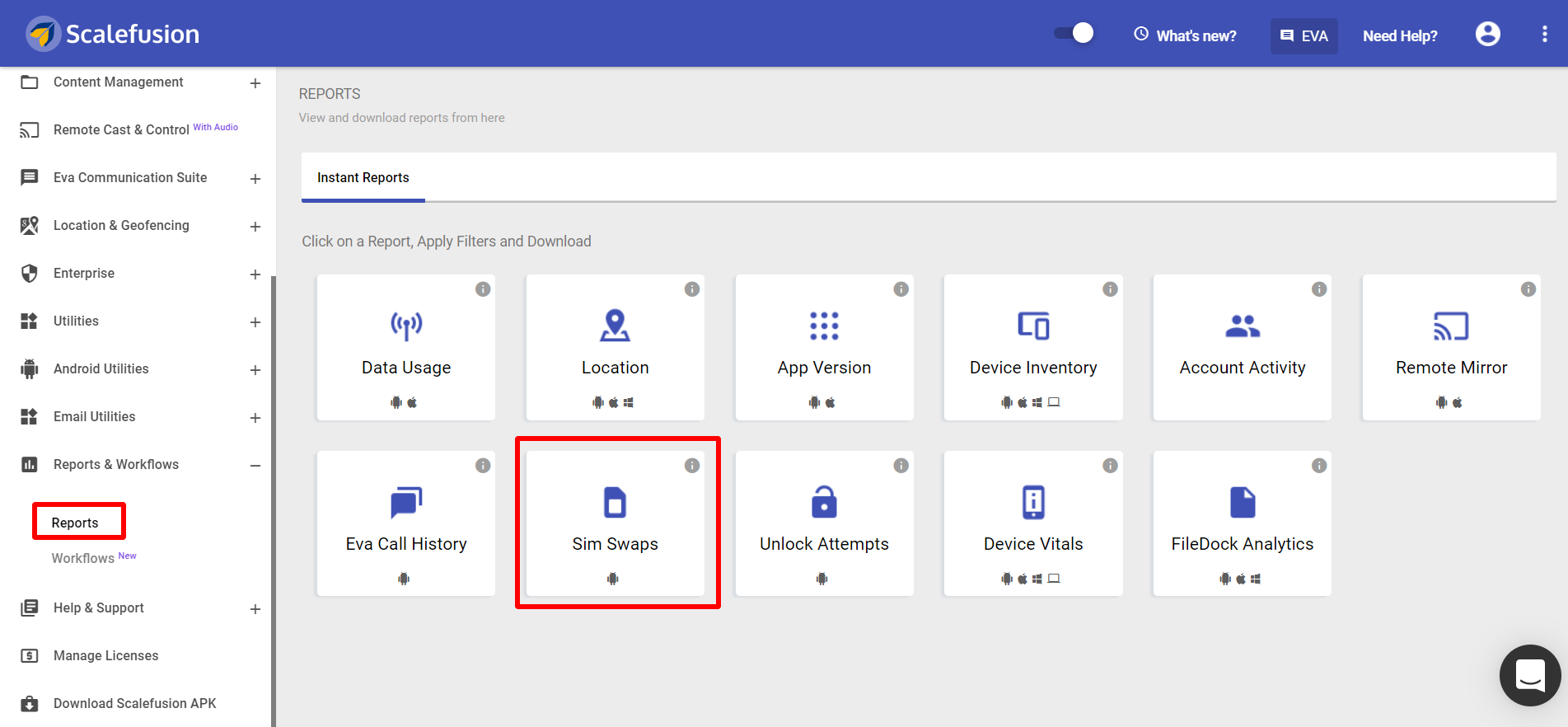Open the user account profile icon
Viewport: 1568px width, 727px height.
click(1487, 34)
